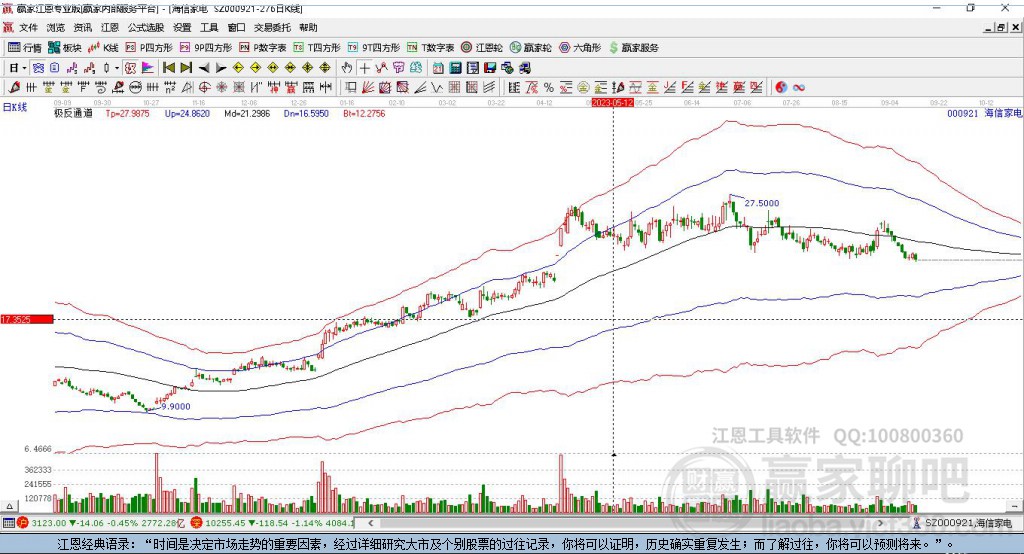Collapse panel with bottom-right down arrow
The height and width of the screenshot is (554, 1024).
pos(1016,506)
